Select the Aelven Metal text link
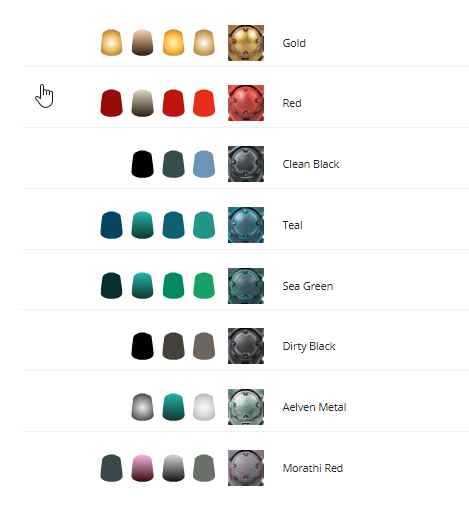Image resolution: width=469 pixels, height=529 pixels. [x=314, y=407]
